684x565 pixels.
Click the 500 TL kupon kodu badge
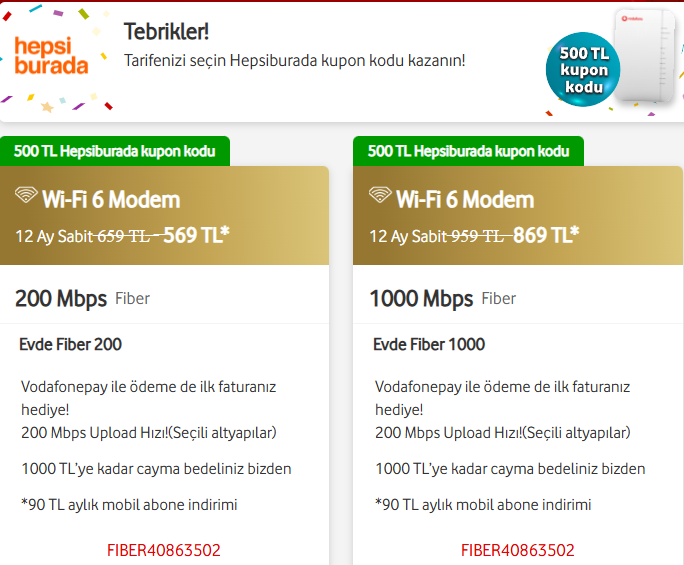point(582,68)
